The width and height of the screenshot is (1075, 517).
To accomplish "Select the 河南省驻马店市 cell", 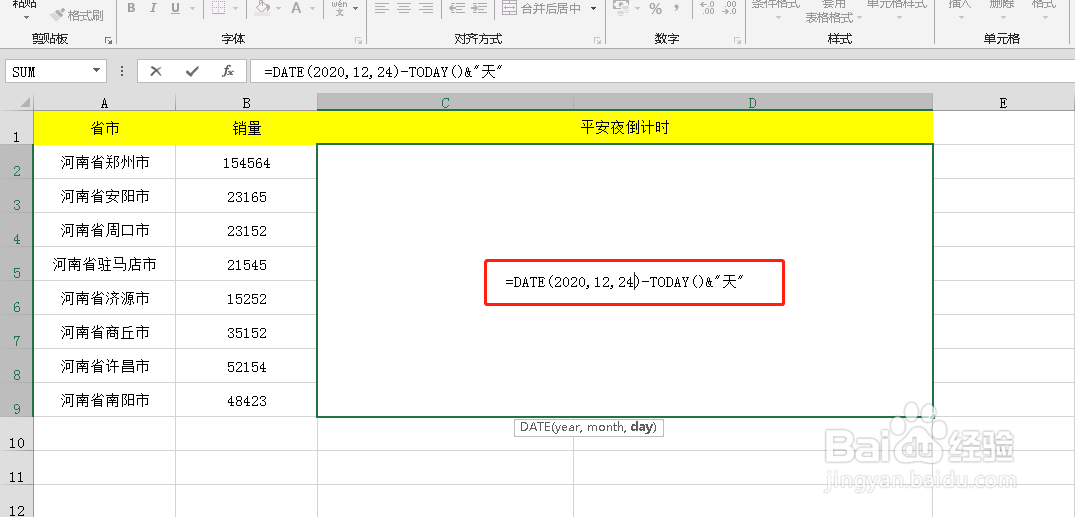I will pyautogui.click(x=104, y=264).
